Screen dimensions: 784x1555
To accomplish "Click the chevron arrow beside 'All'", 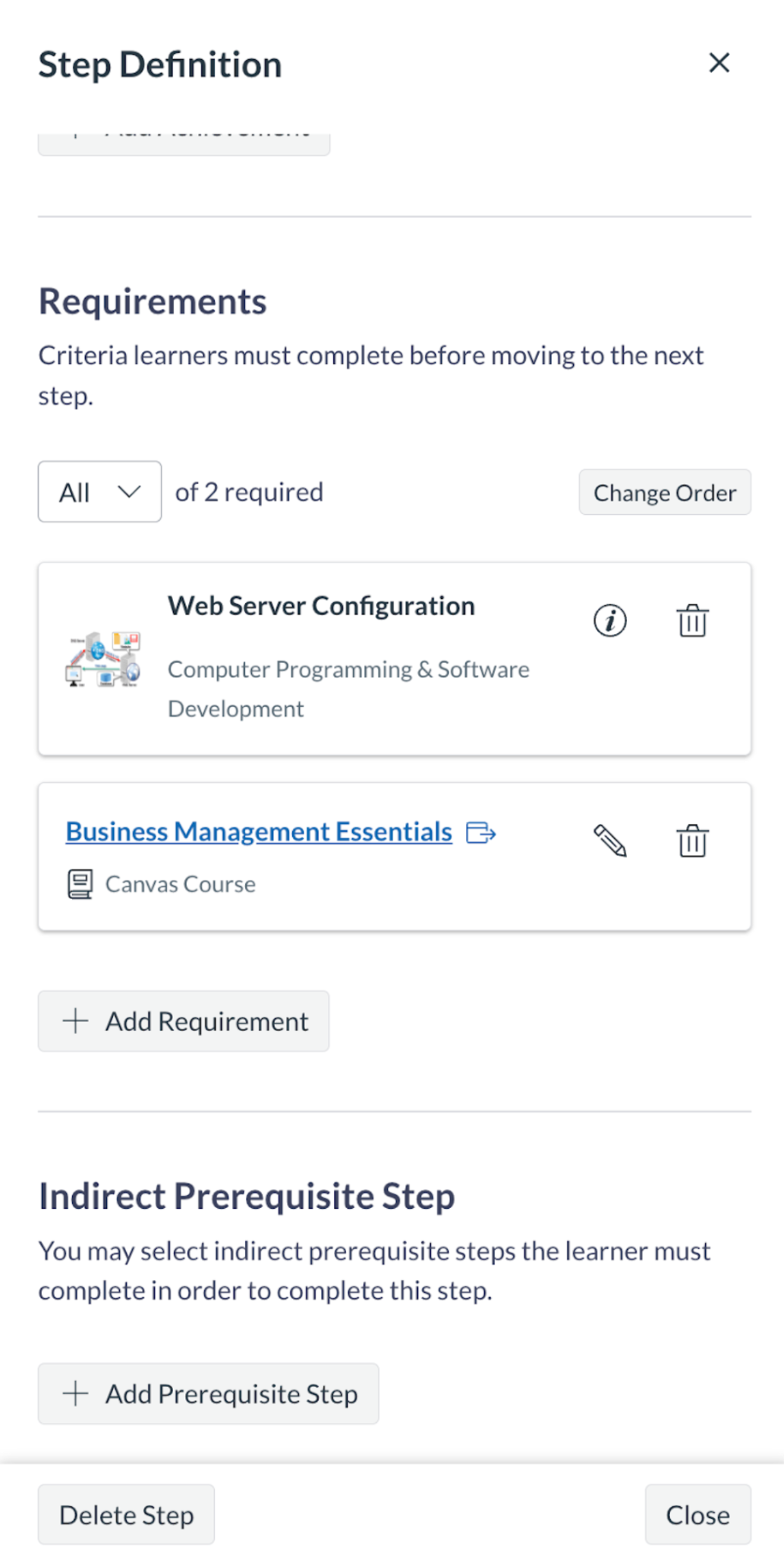I will [130, 492].
